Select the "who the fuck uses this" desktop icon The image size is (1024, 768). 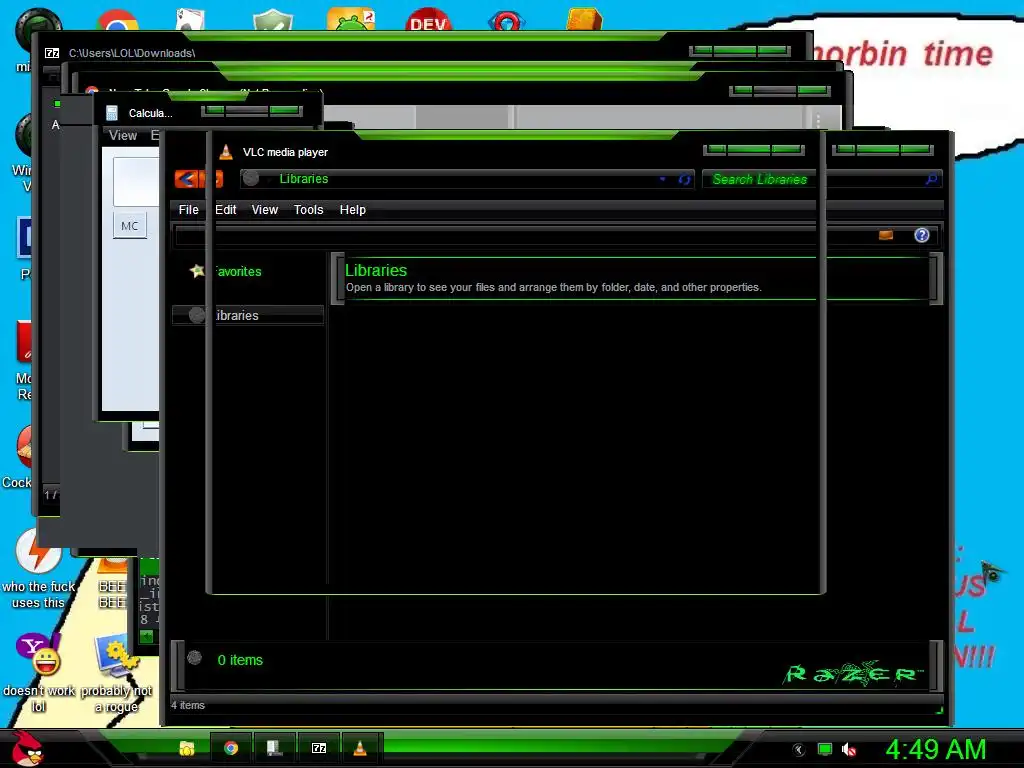click(x=38, y=568)
